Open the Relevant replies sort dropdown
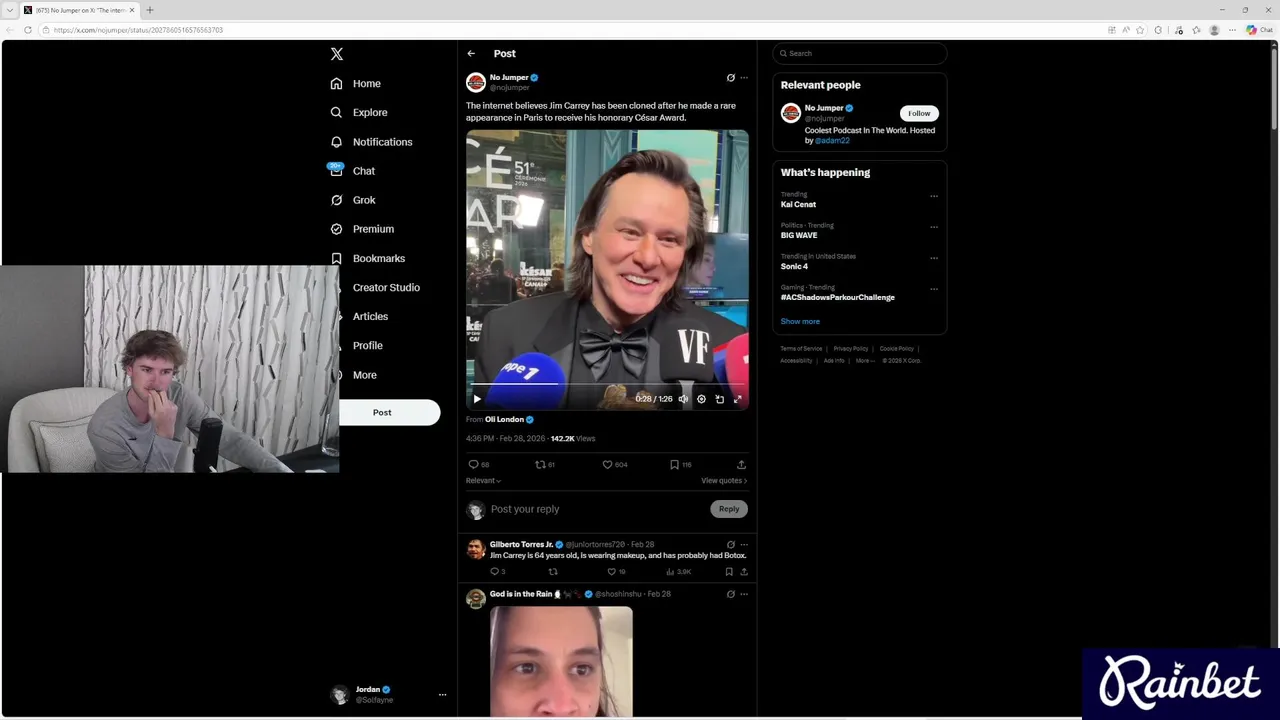 [483, 481]
